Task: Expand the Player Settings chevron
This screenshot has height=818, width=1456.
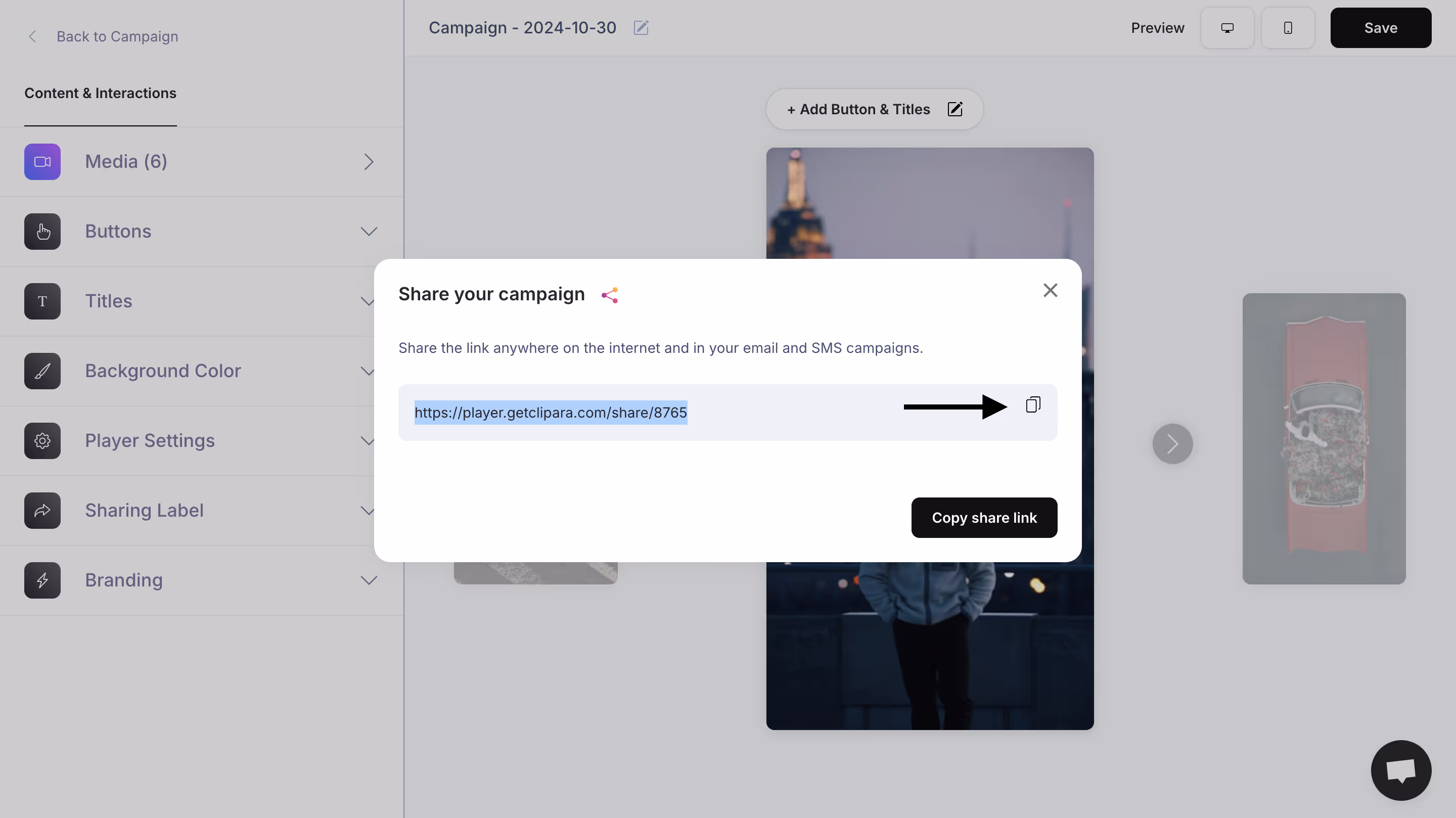Action: click(368, 441)
